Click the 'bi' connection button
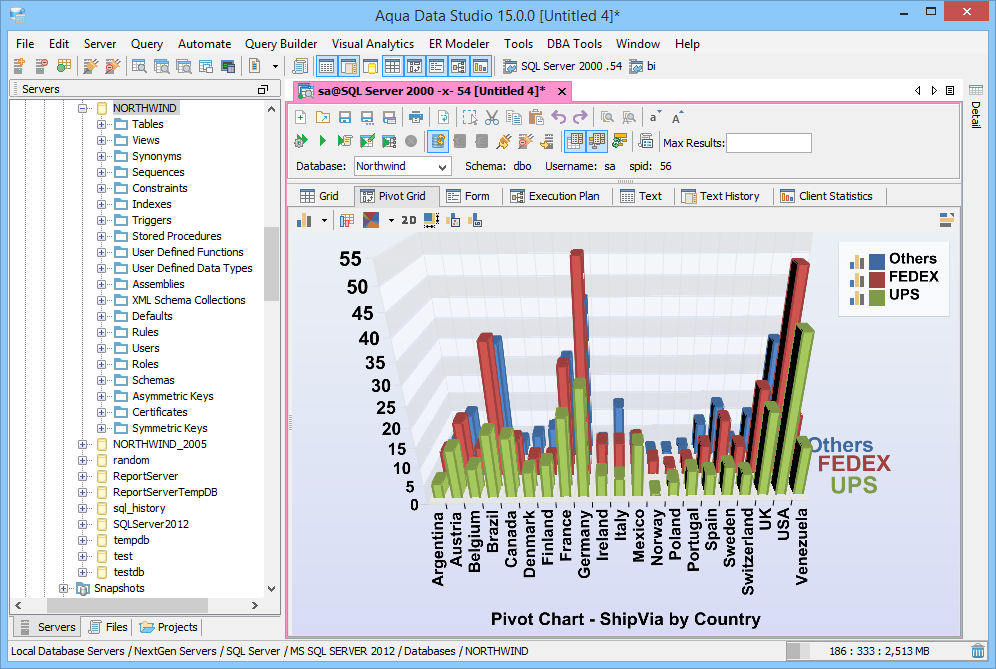Viewport: 996px width, 669px height. pyautogui.click(x=643, y=65)
